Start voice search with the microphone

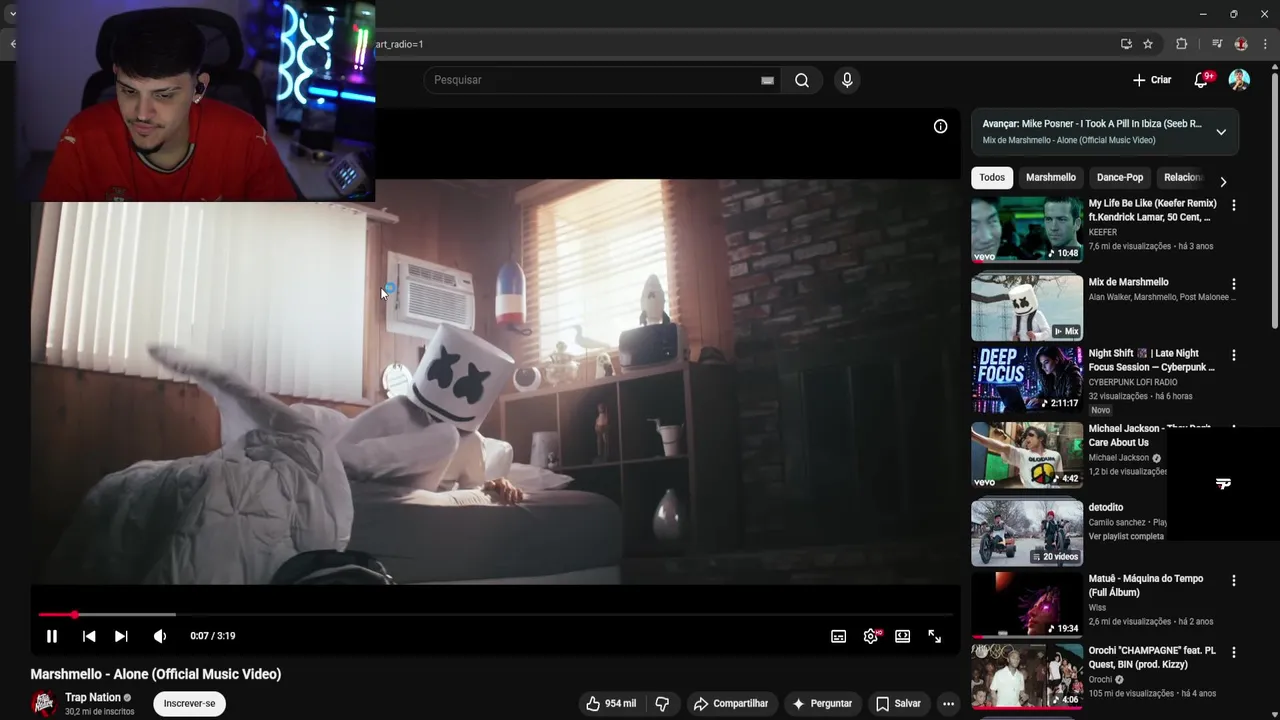(847, 80)
